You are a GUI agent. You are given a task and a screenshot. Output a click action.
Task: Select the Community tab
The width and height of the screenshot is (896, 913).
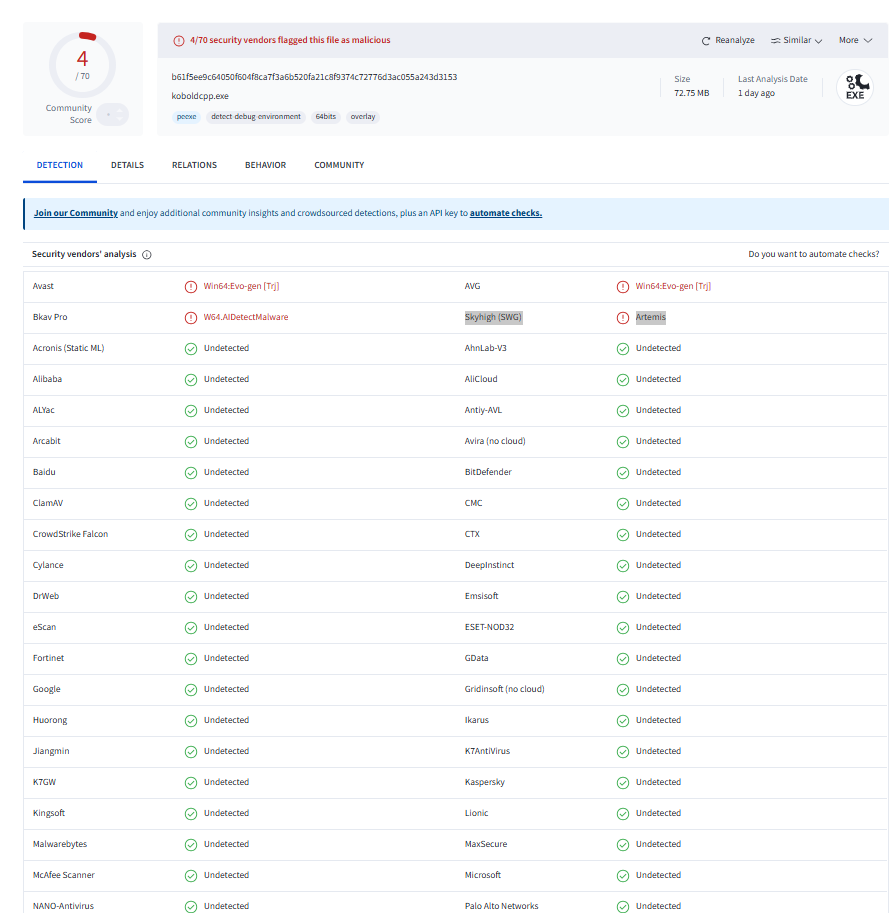339,165
